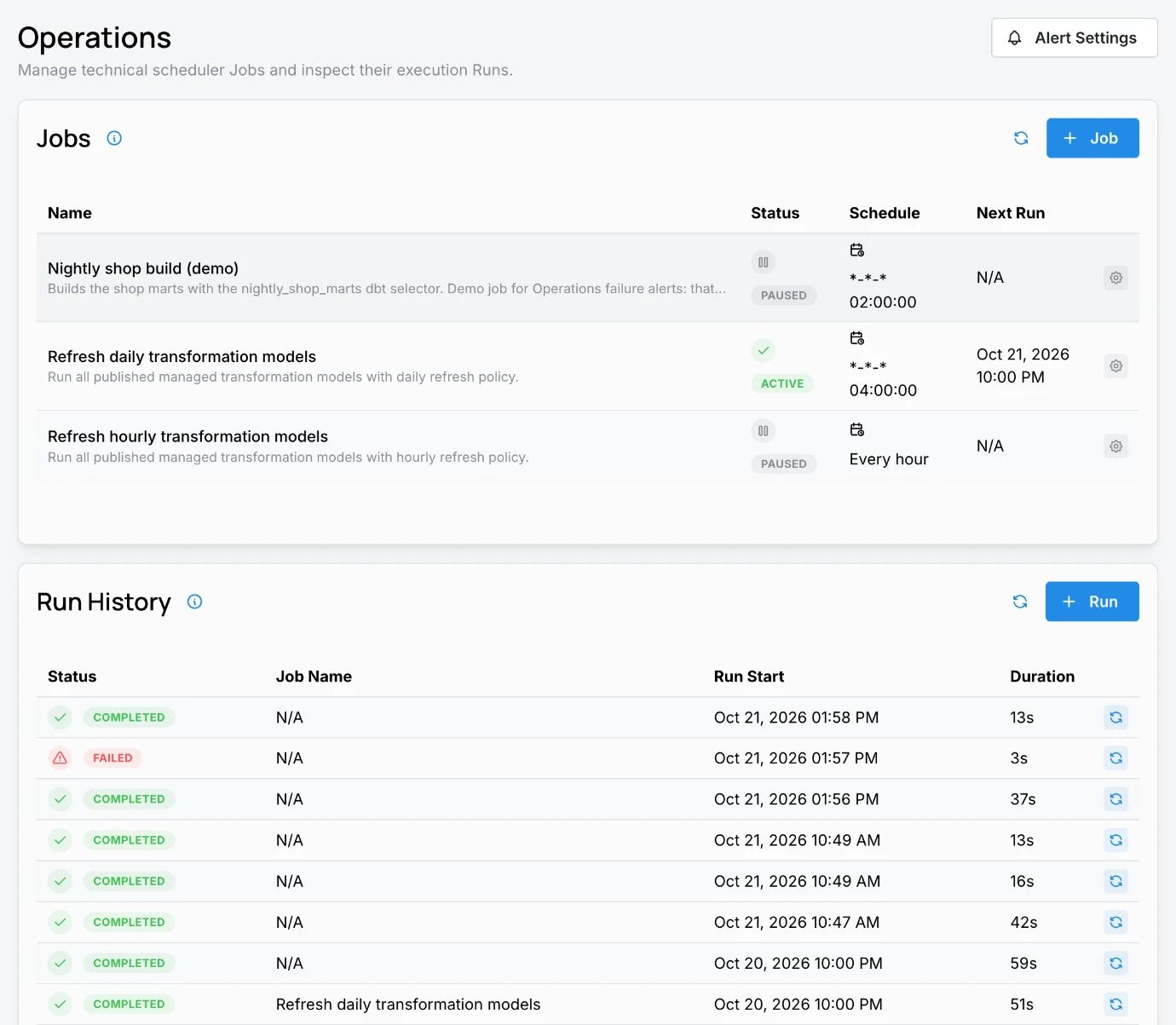Click next run Oct 21, 2026 10:00 PM
Screen dimensions: 1176x1025
(1023, 366)
